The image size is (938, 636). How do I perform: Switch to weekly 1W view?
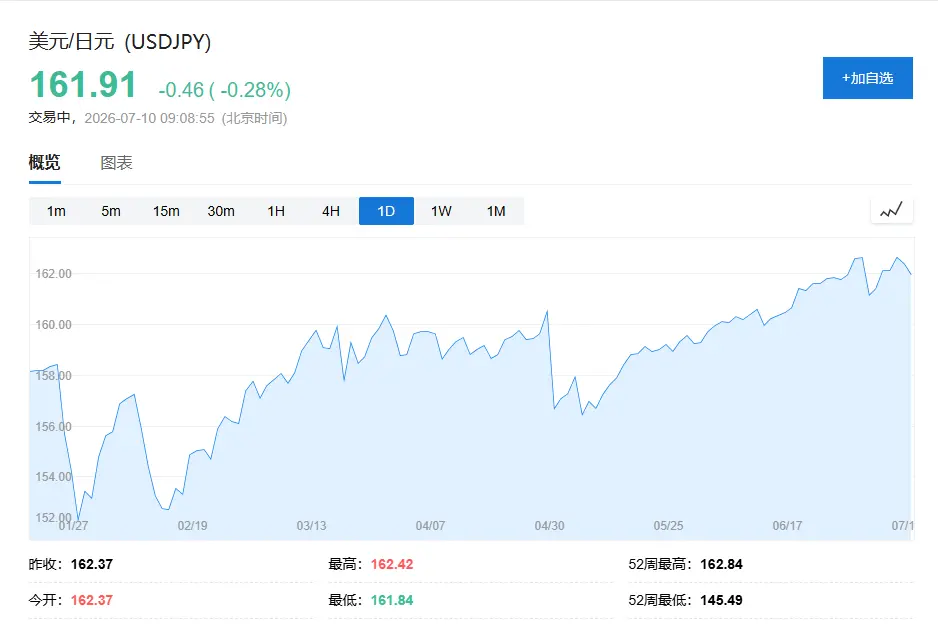(x=441, y=211)
